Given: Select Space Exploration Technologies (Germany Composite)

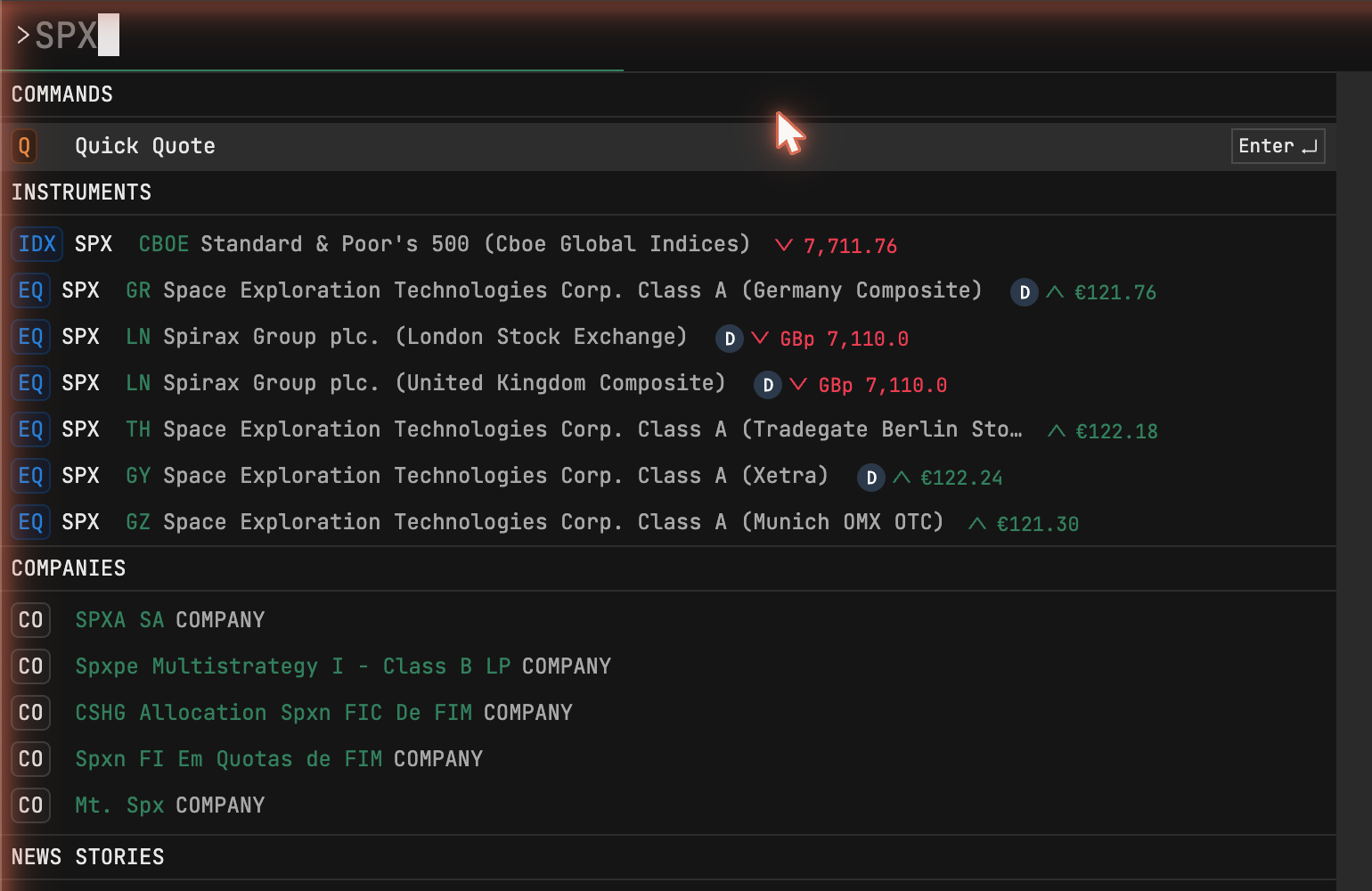Looking at the screenshot, I should click(668, 290).
